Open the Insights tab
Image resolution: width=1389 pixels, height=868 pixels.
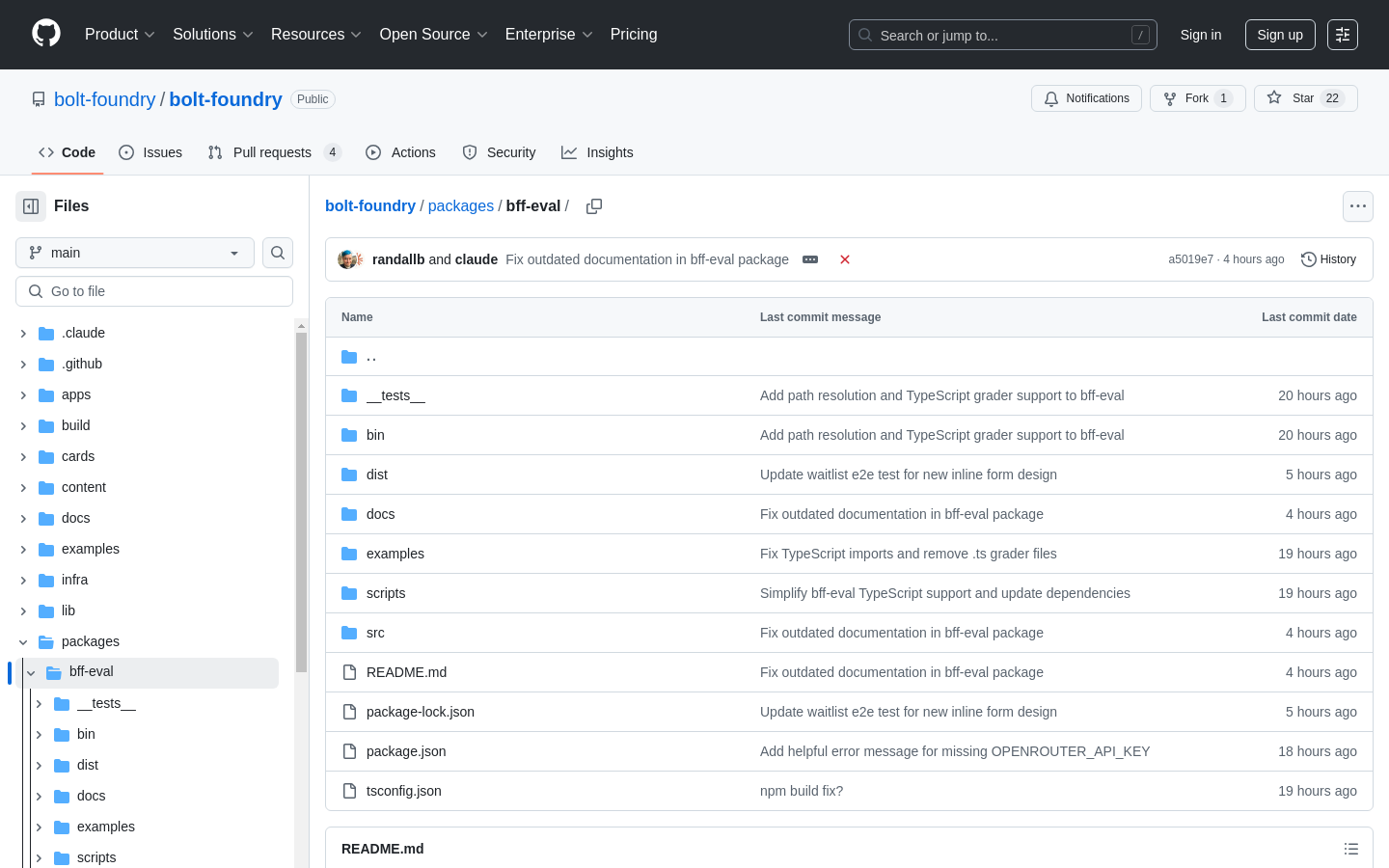[598, 152]
